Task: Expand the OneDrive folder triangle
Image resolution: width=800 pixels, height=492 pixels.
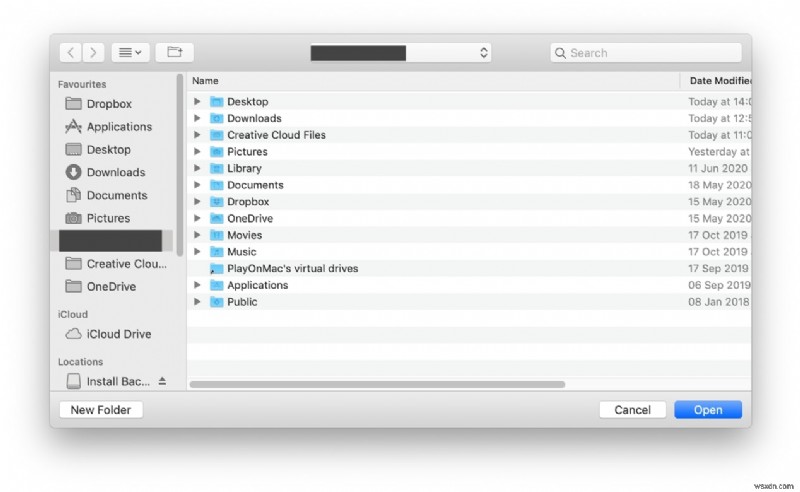Action: click(197, 218)
